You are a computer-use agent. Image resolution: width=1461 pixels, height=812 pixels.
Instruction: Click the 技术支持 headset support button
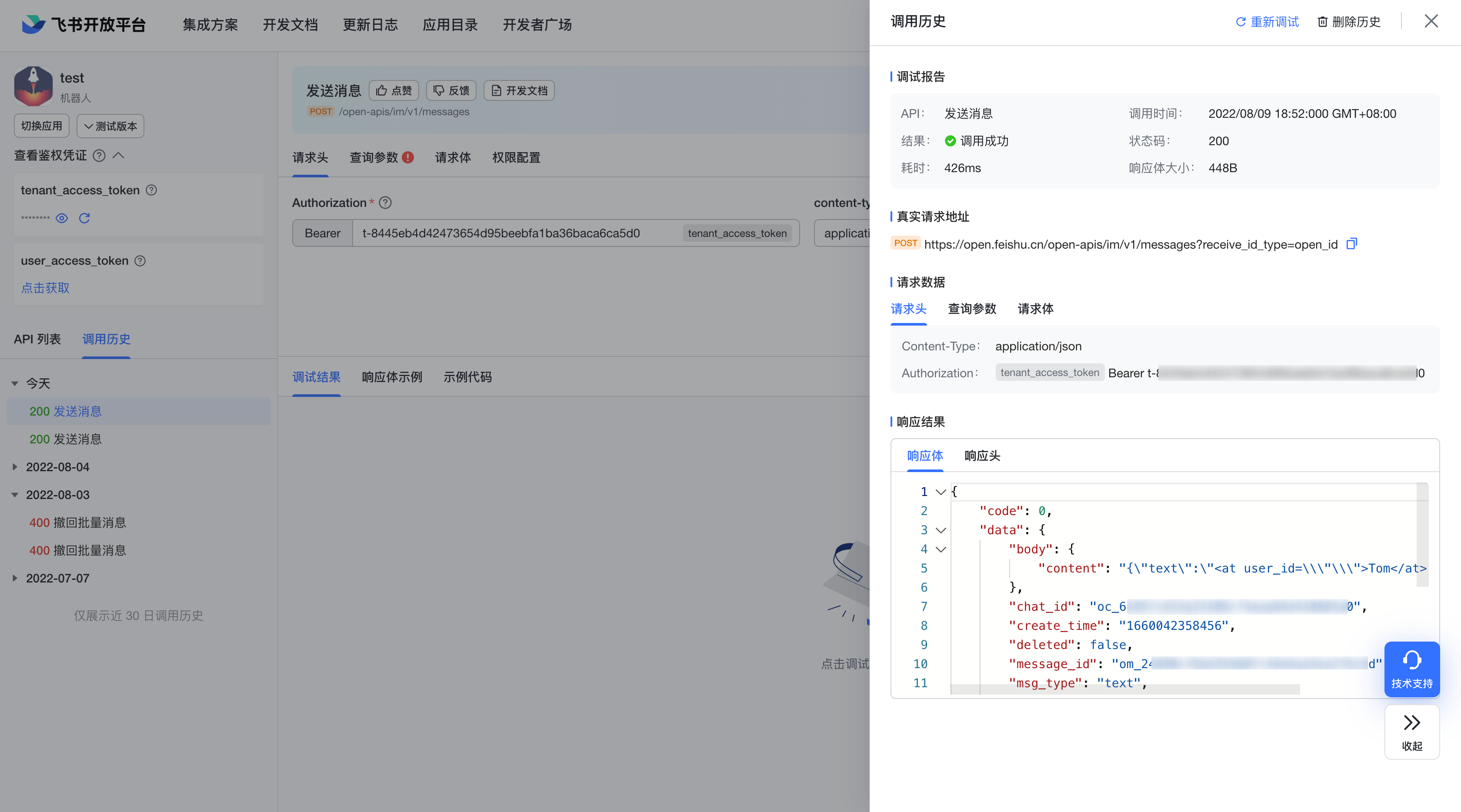[1412, 669]
